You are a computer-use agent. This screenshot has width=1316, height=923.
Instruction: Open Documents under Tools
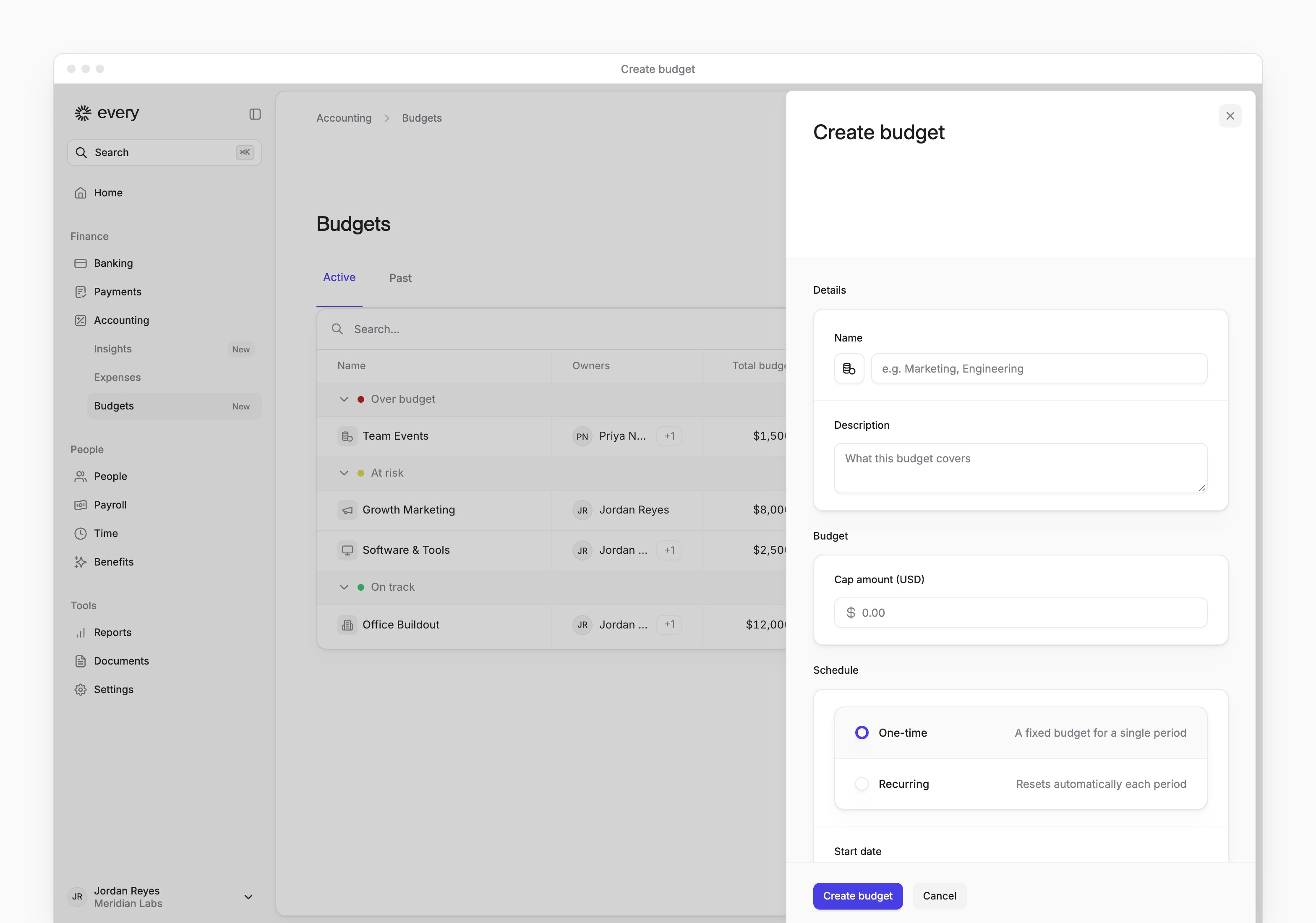(x=164, y=661)
